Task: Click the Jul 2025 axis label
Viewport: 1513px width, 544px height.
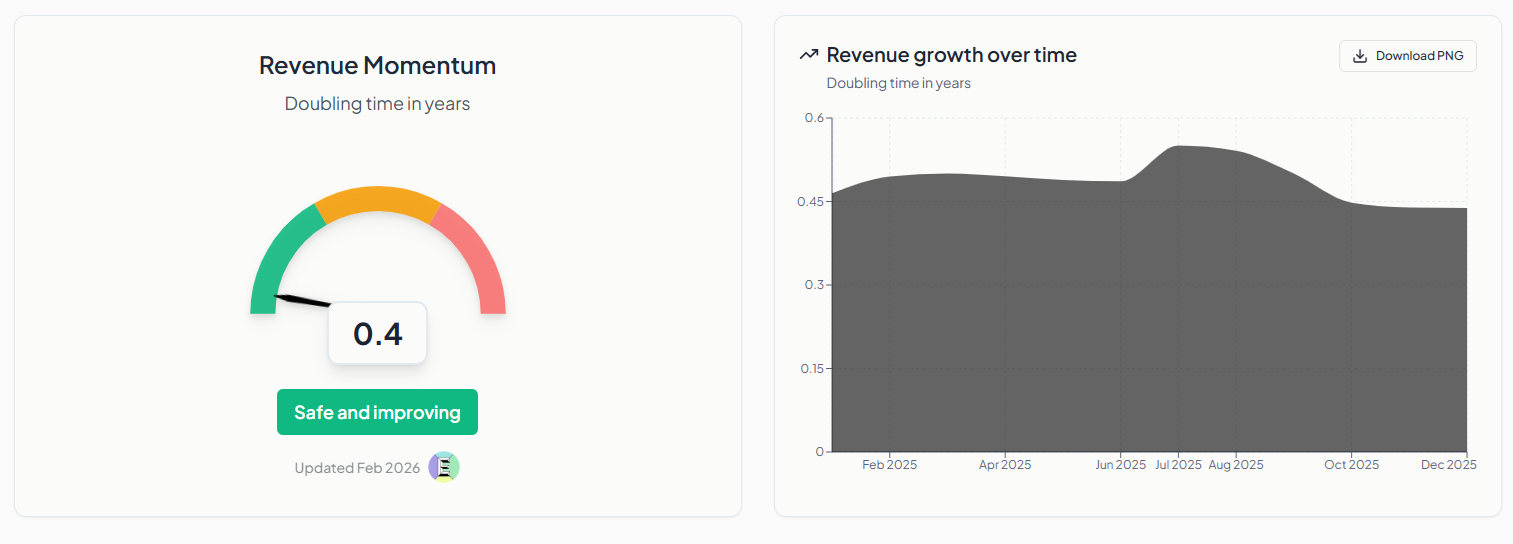Action: 1178,465
